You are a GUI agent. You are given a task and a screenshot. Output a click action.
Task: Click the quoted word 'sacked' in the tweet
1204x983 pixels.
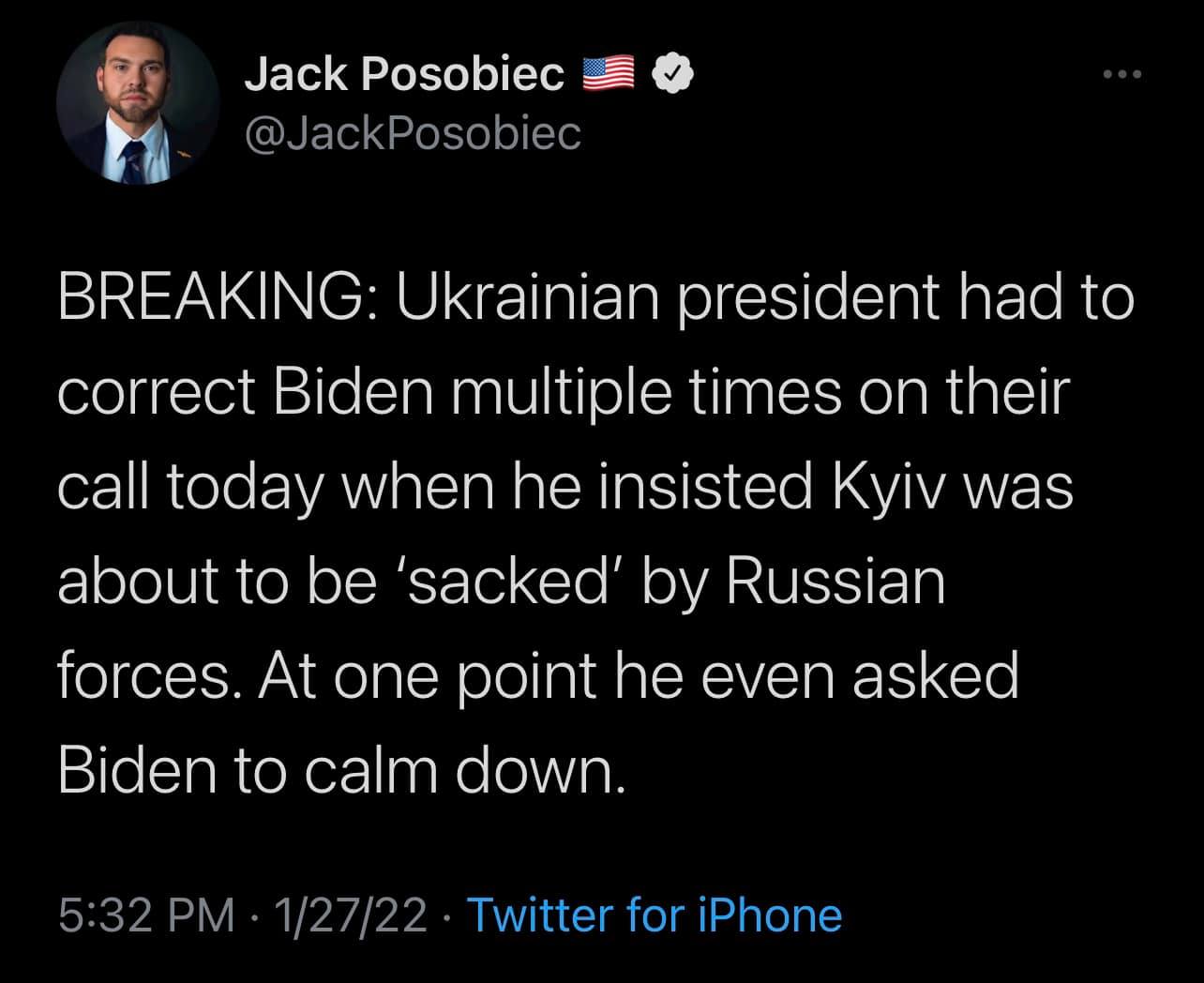[x=507, y=582]
